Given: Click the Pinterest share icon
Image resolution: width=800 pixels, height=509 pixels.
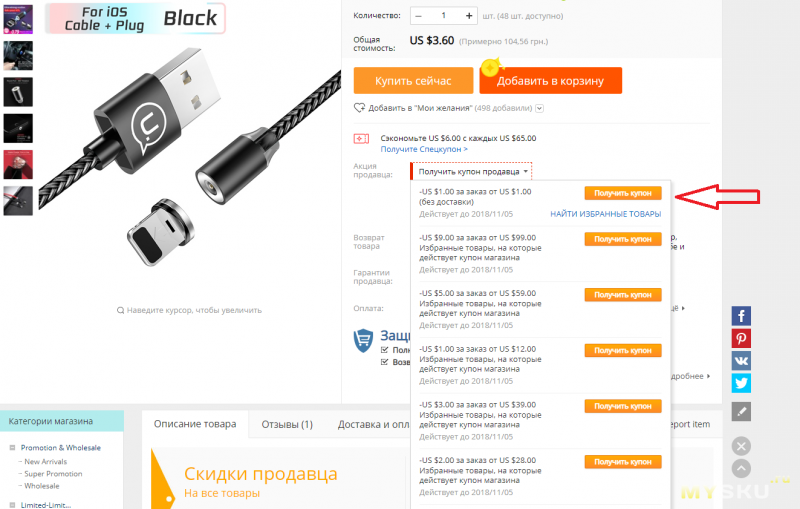Looking at the screenshot, I should pos(741,339).
